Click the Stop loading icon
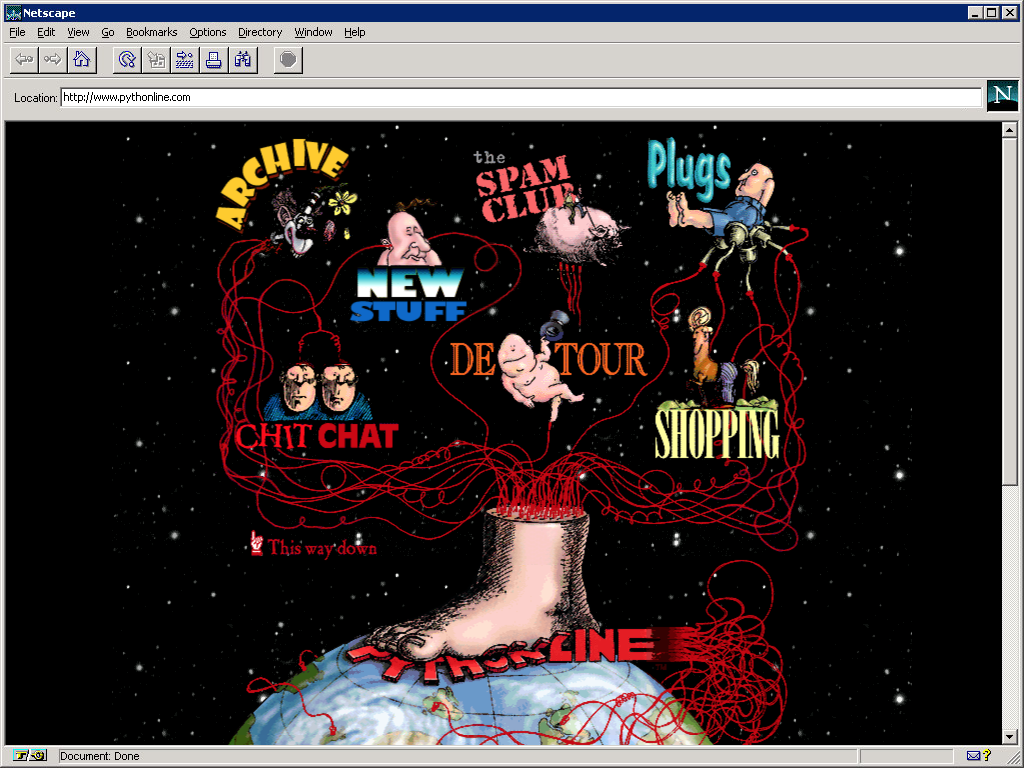 point(287,59)
